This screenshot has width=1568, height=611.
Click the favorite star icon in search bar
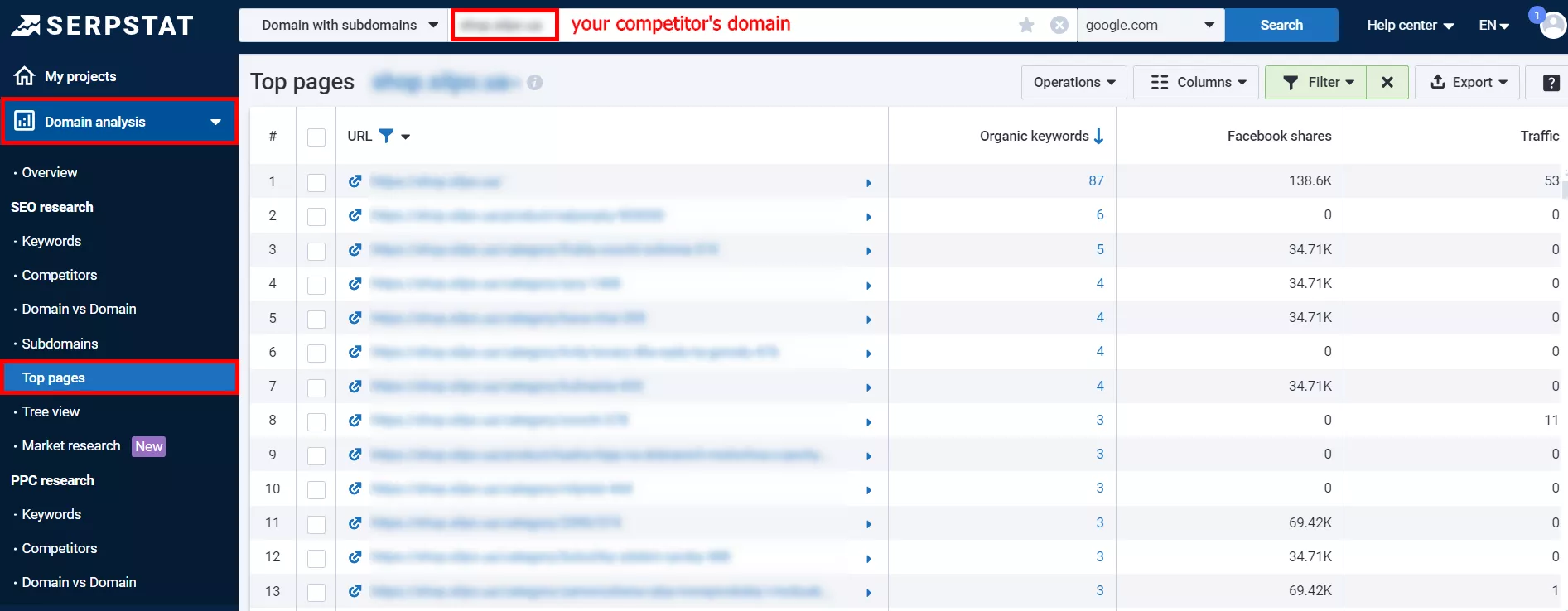(1026, 25)
